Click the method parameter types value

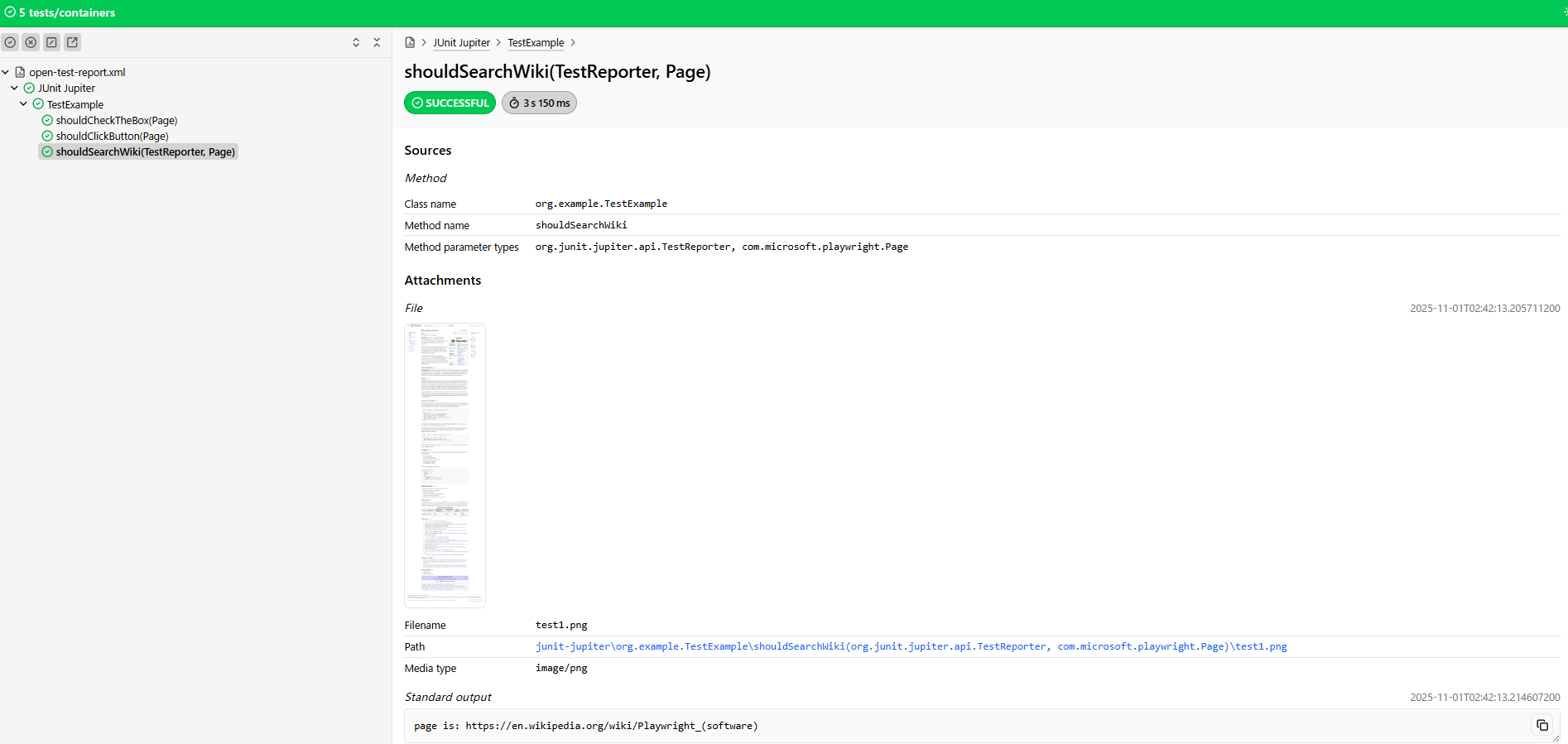tap(722, 247)
